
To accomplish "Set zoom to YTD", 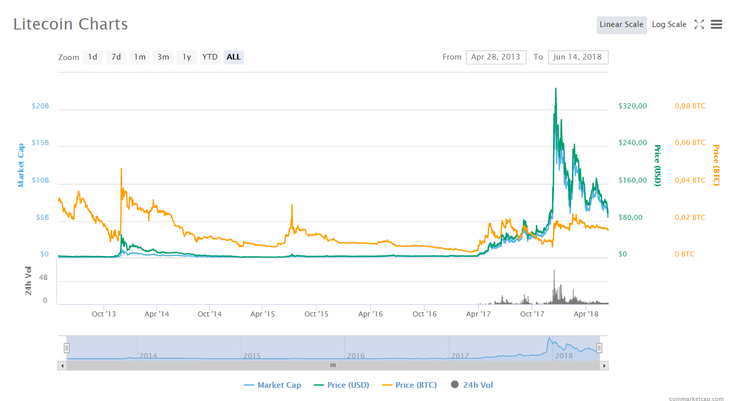I will (210, 57).
